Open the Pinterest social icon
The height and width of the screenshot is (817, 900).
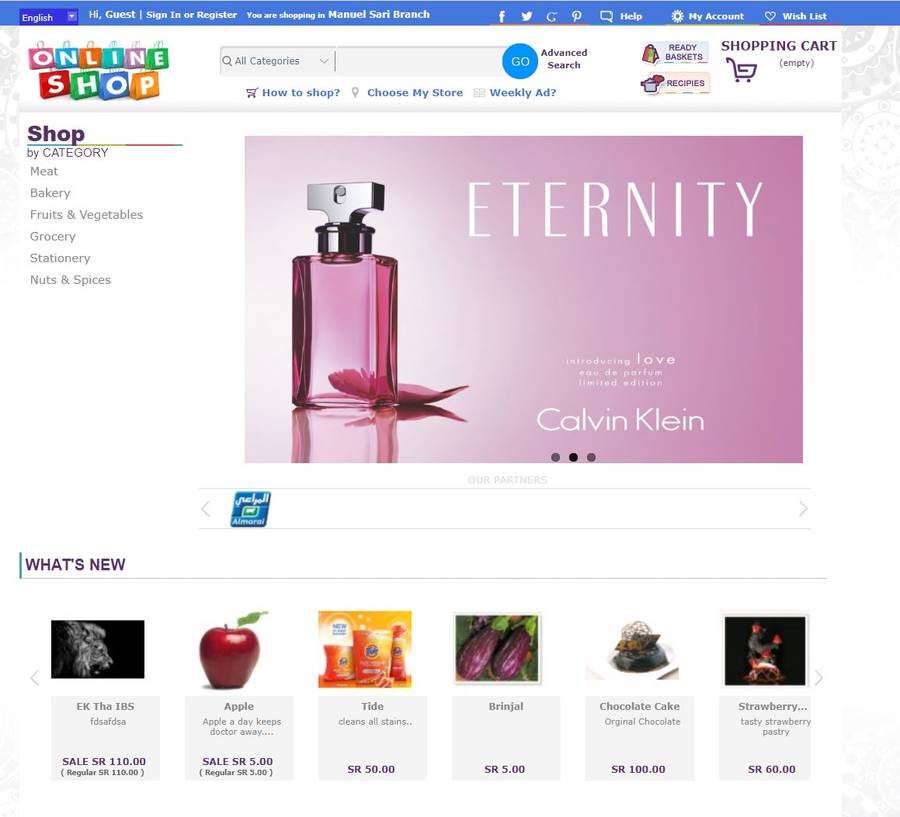coord(576,16)
